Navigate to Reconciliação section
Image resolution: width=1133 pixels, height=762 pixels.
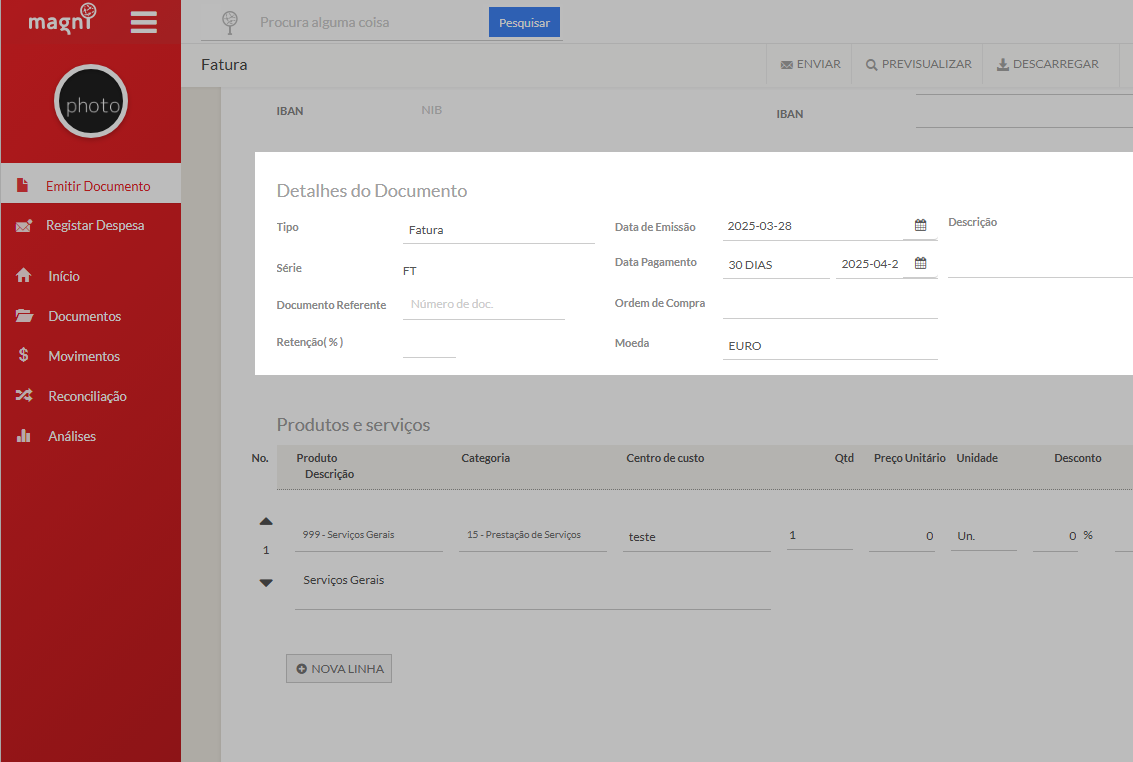pyautogui.click(x=87, y=396)
